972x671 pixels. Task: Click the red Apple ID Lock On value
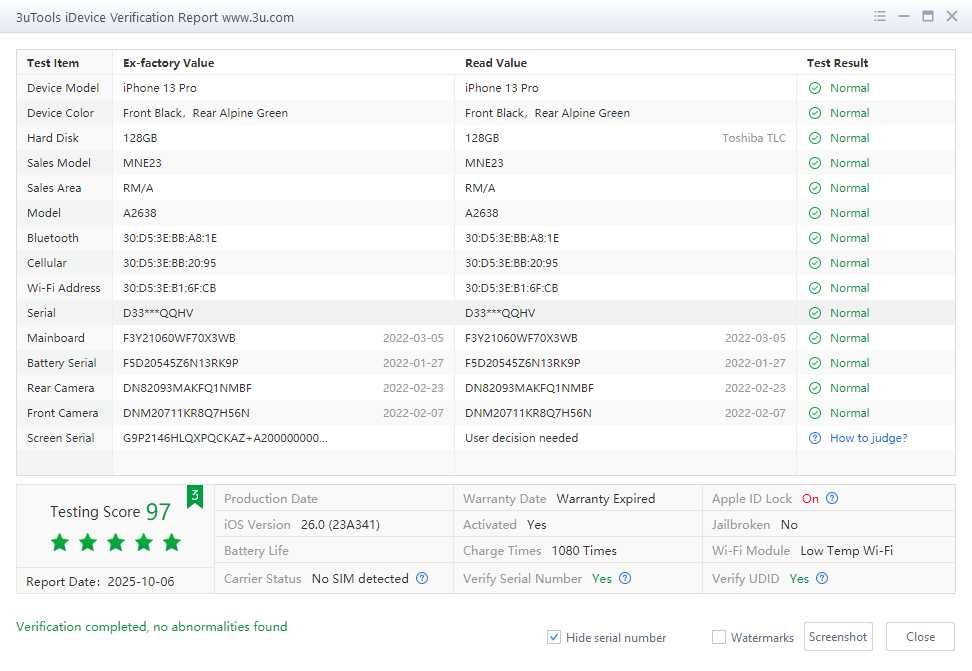tap(810, 499)
